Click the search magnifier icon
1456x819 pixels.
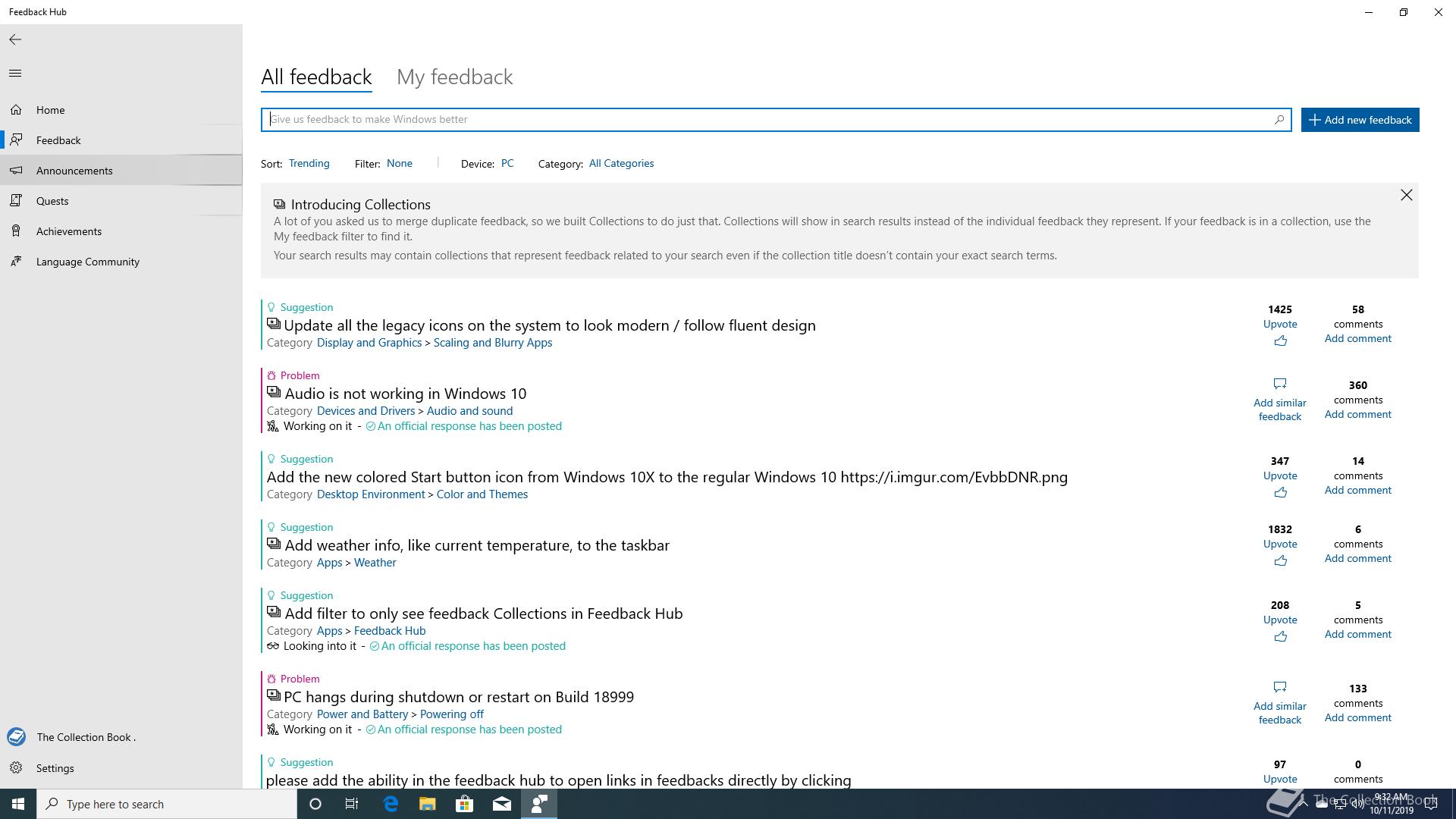tap(1279, 120)
